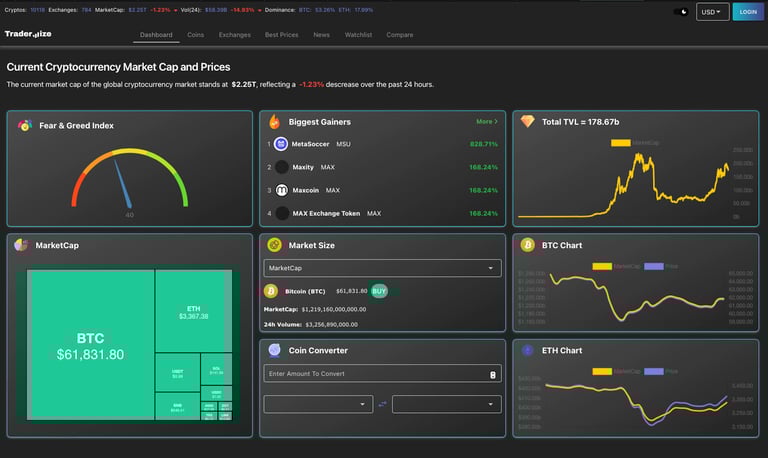Image resolution: width=768 pixels, height=458 pixels.
Task: Focus the Enter Amount To Convert field
Action: click(x=382, y=373)
